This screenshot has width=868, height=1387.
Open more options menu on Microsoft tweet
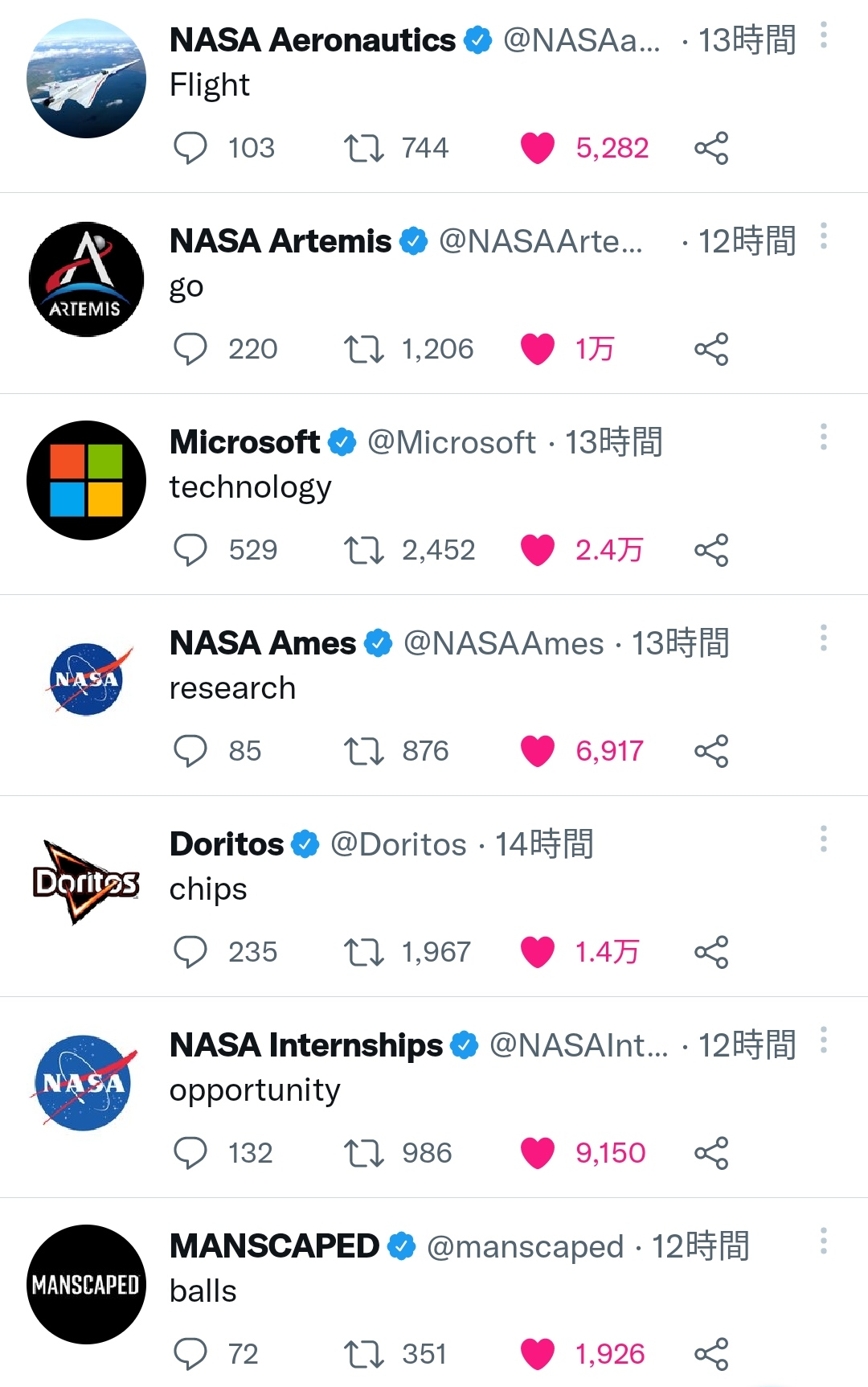click(824, 437)
